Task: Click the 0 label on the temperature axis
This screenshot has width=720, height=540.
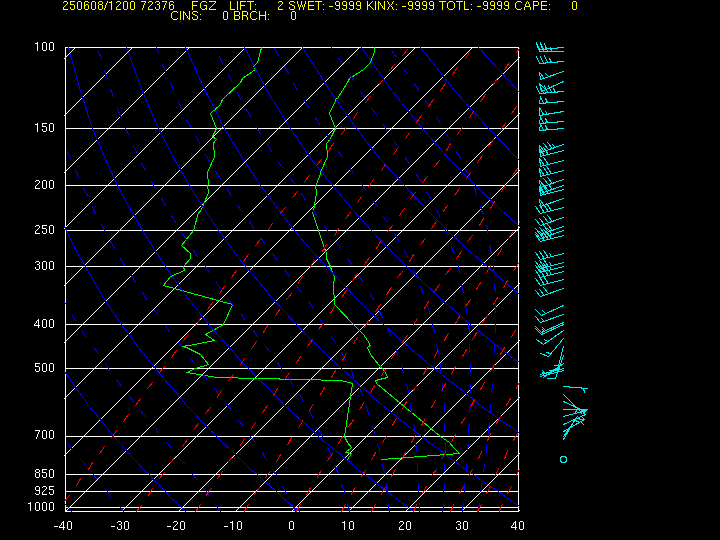Action: click(x=292, y=526)
